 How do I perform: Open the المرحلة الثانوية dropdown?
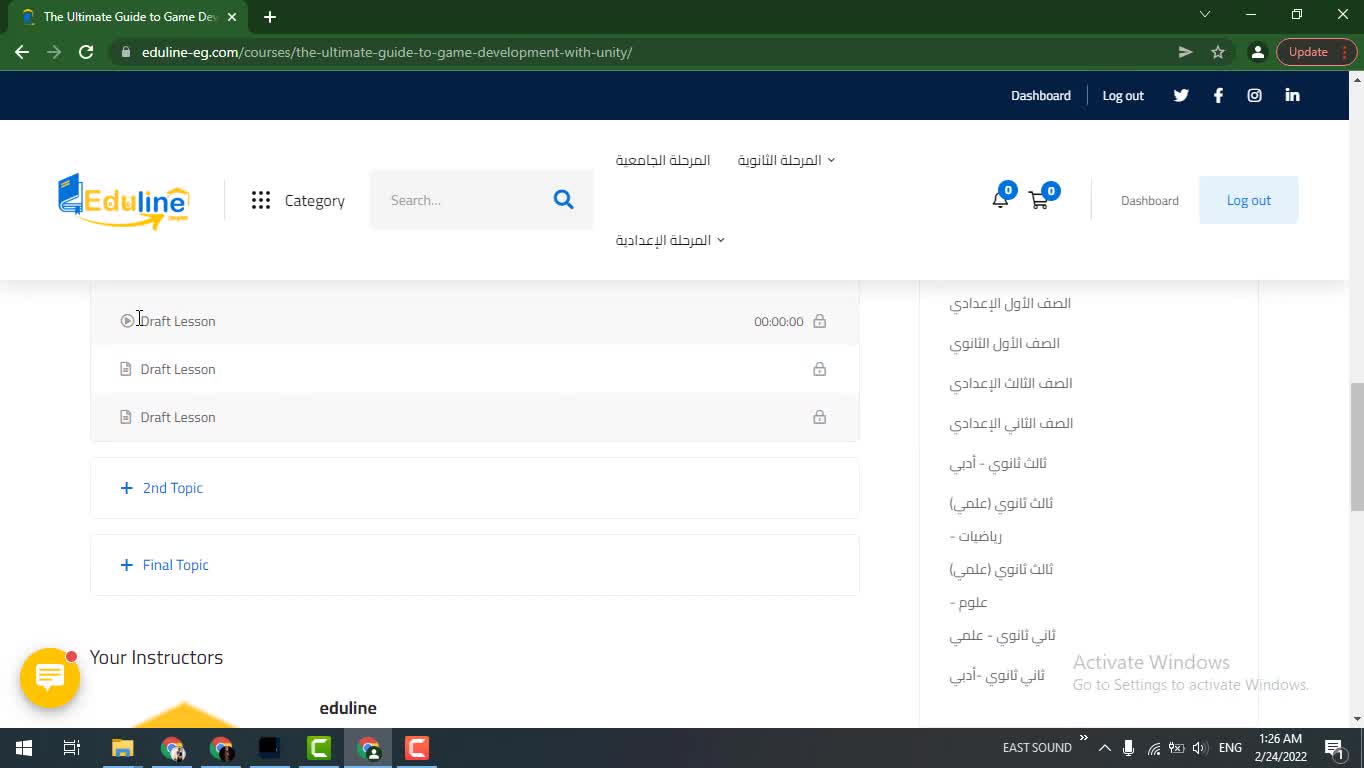[x=785, y=160]
